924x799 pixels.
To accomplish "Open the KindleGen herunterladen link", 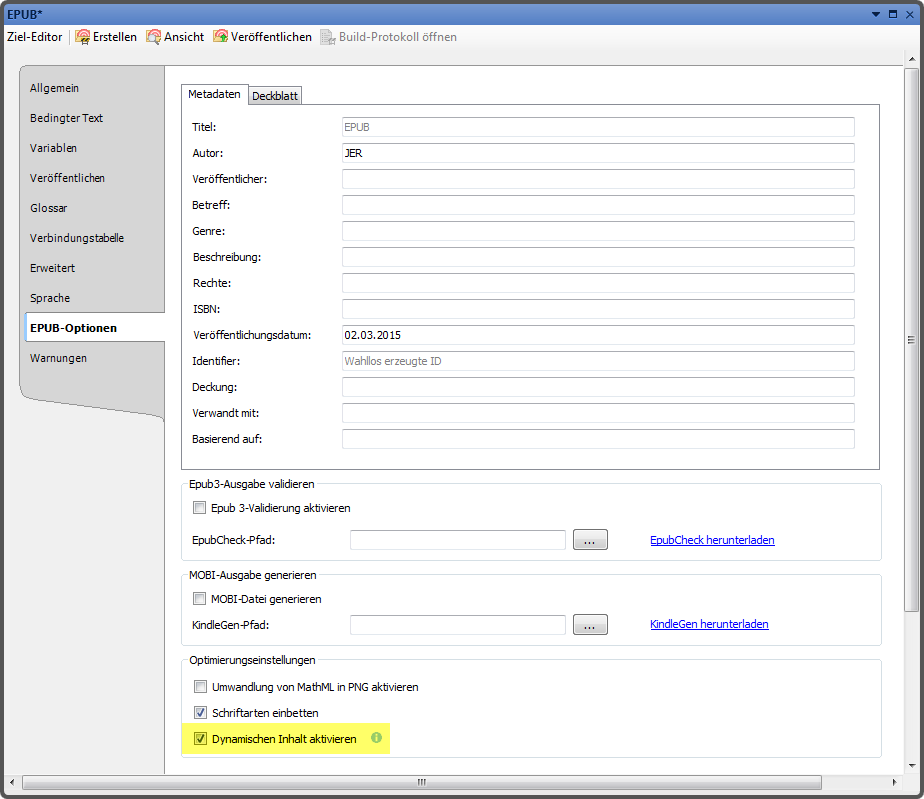I will (x=709, y=624).
